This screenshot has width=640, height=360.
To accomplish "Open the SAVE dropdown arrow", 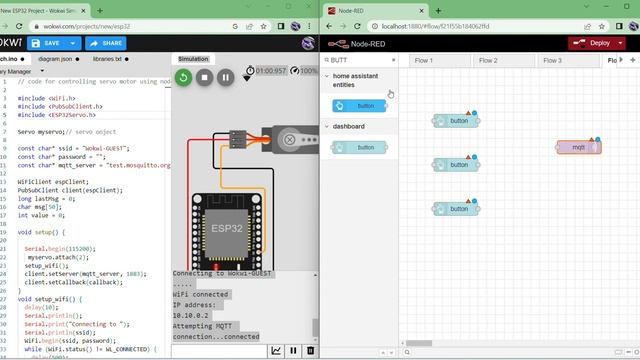I will pyautogui.click(x=73, y=43).
